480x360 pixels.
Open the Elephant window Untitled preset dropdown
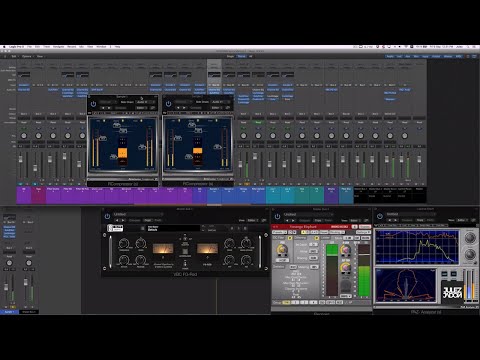coord(308,214)
